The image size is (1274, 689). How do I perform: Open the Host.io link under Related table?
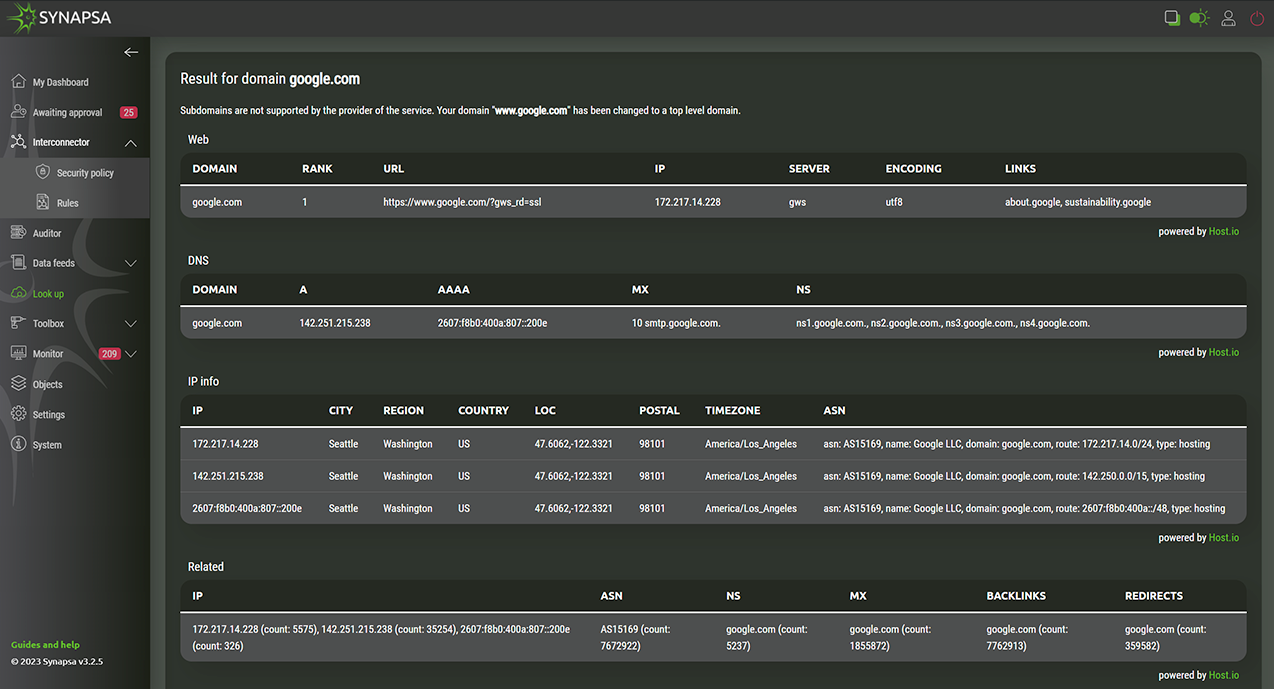pyautogui.click(x=1224, y=675)
